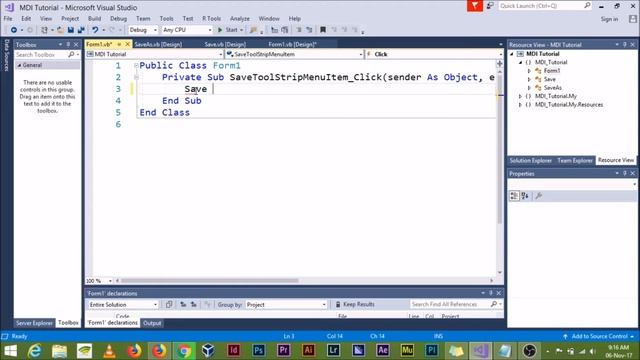This screenshot has width=640, height=360.
Task: Click the Property Pages wrench icon
Action: tap(539, 196)
